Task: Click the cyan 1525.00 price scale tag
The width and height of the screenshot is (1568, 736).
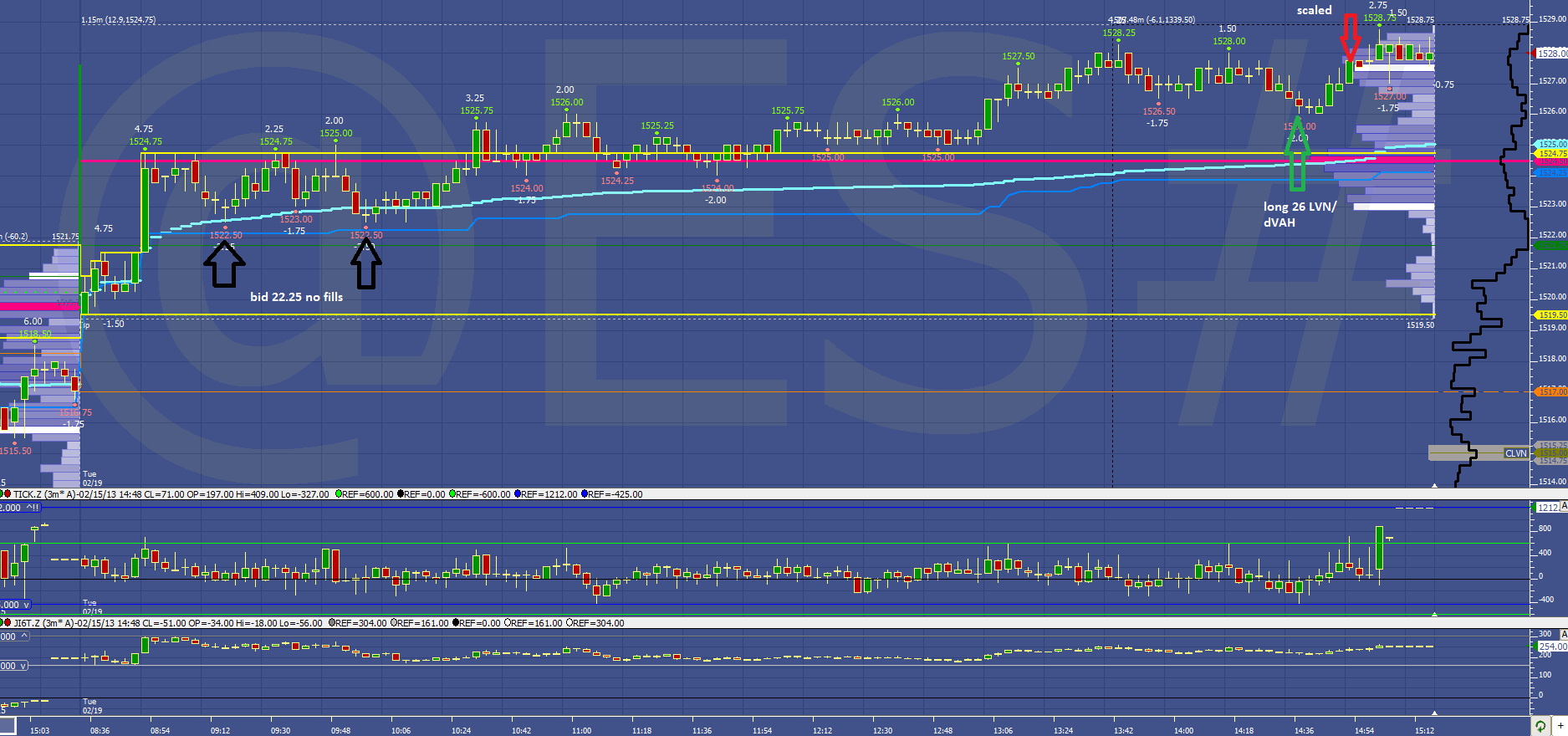Action: 1551,144
